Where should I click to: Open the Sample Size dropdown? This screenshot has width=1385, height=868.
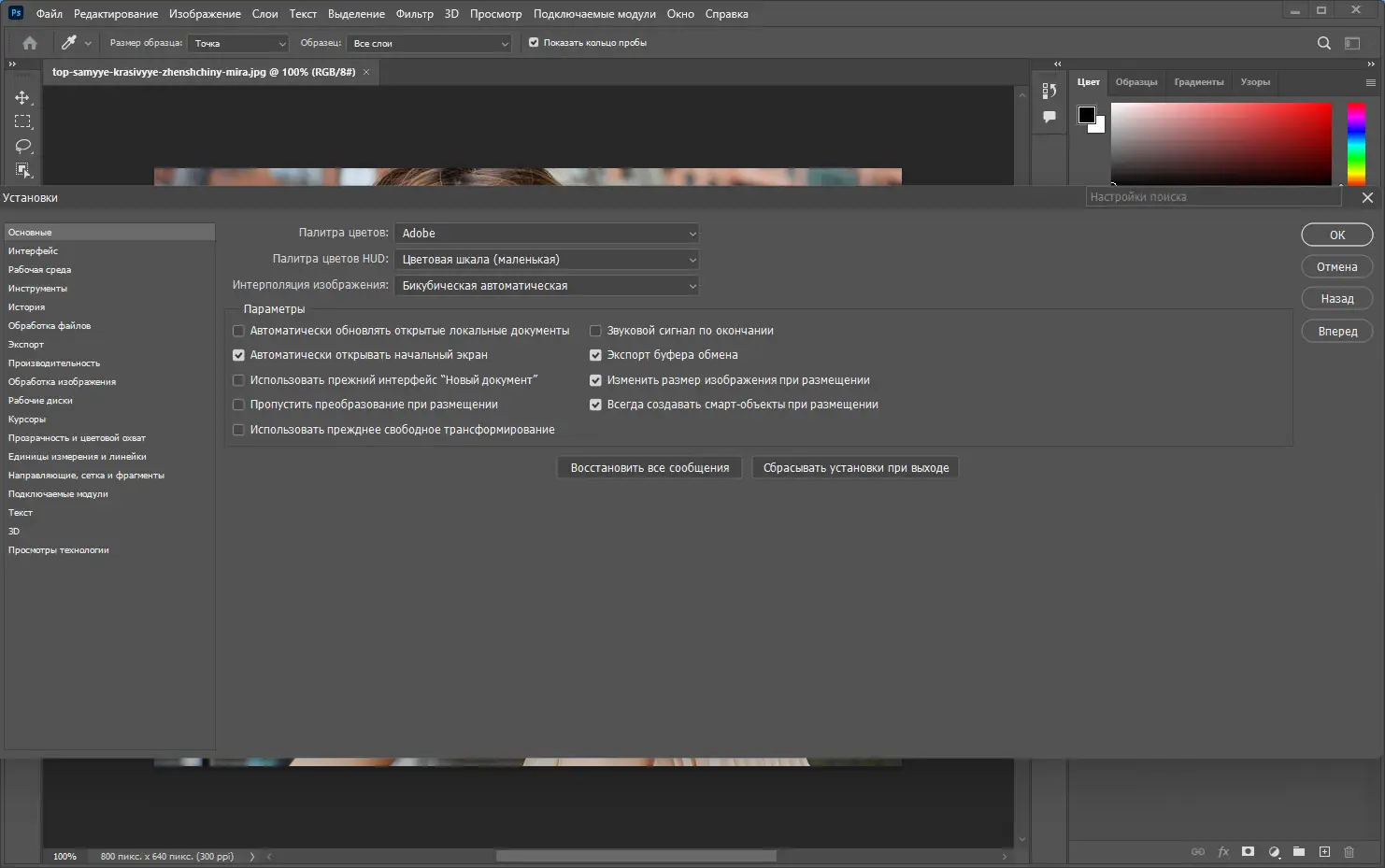coord(238,43)
